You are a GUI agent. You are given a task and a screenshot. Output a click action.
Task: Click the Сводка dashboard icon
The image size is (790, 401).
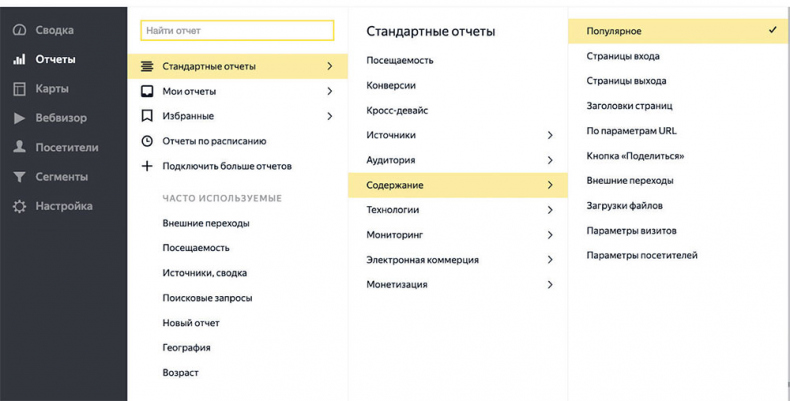click(19, 30)
